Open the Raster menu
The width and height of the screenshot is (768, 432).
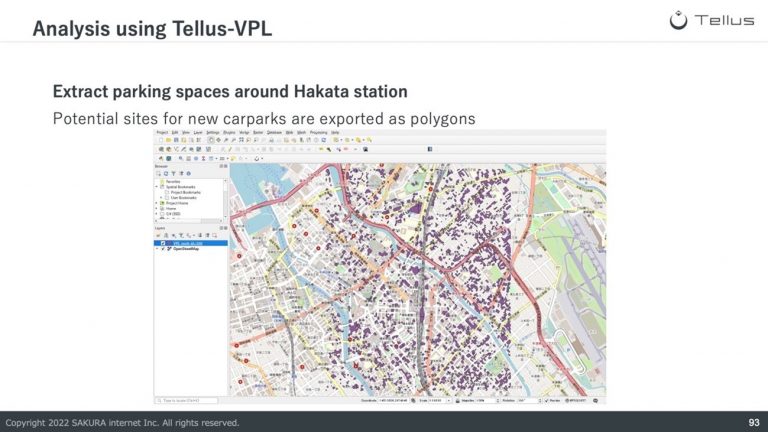[258, 133]
